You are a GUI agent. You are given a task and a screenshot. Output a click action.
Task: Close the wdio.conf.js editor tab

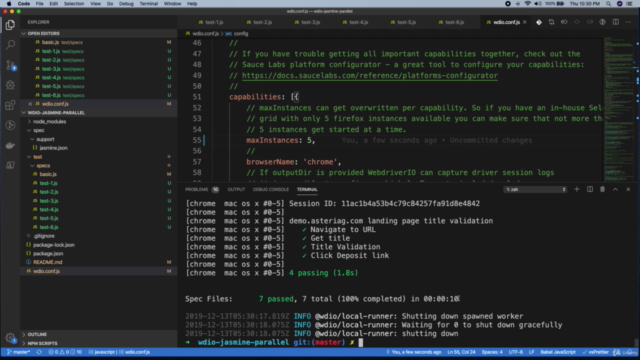(x=525, y=22)
